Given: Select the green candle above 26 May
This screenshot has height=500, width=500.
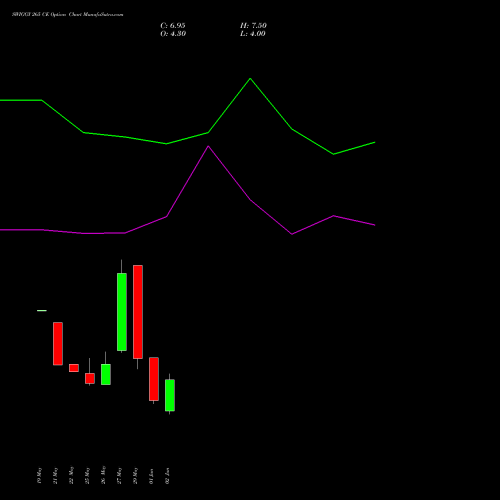Looking at the screenshot, I should (x=106, y=374).
